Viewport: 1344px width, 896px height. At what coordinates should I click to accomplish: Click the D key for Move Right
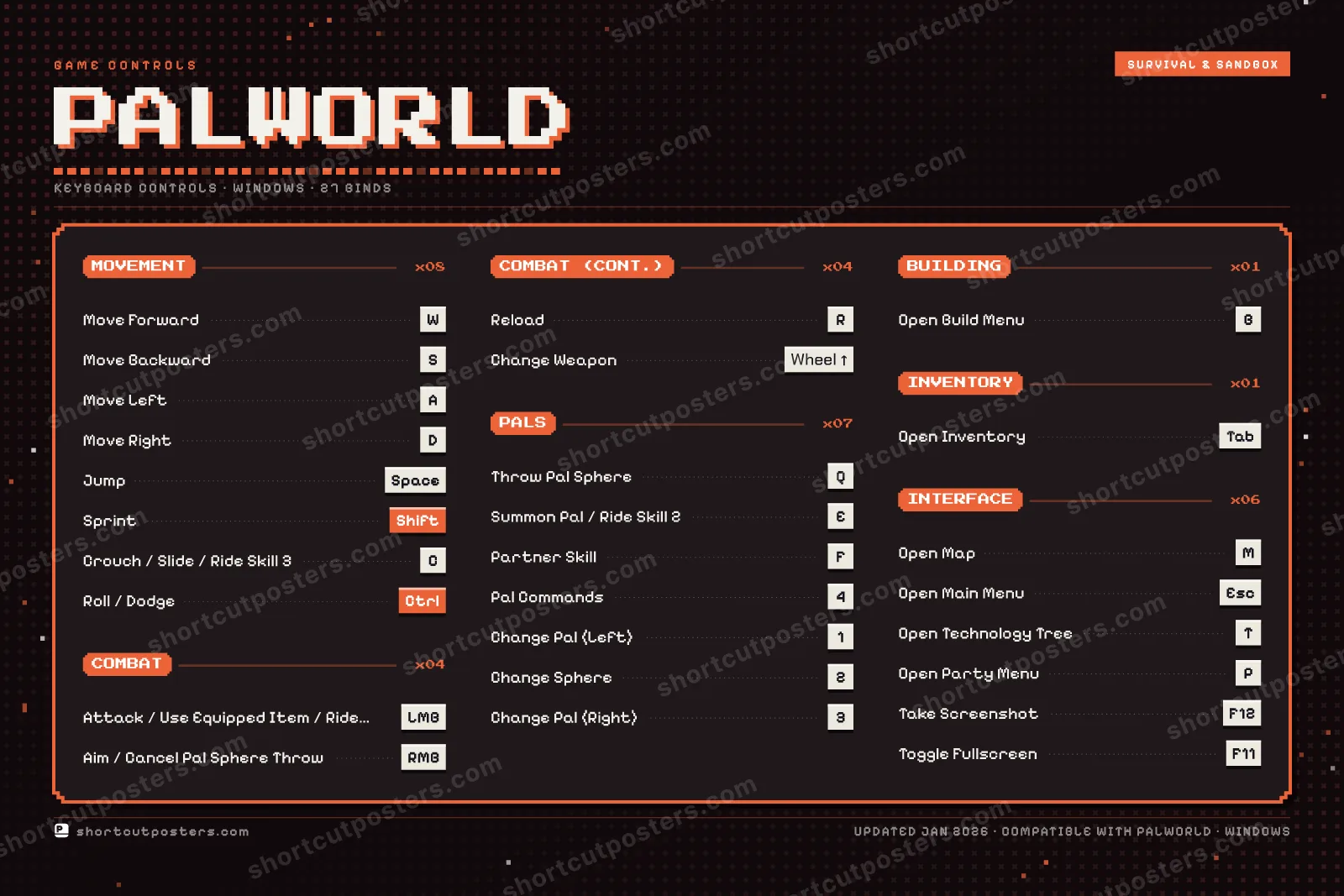[x=433, y=440]
